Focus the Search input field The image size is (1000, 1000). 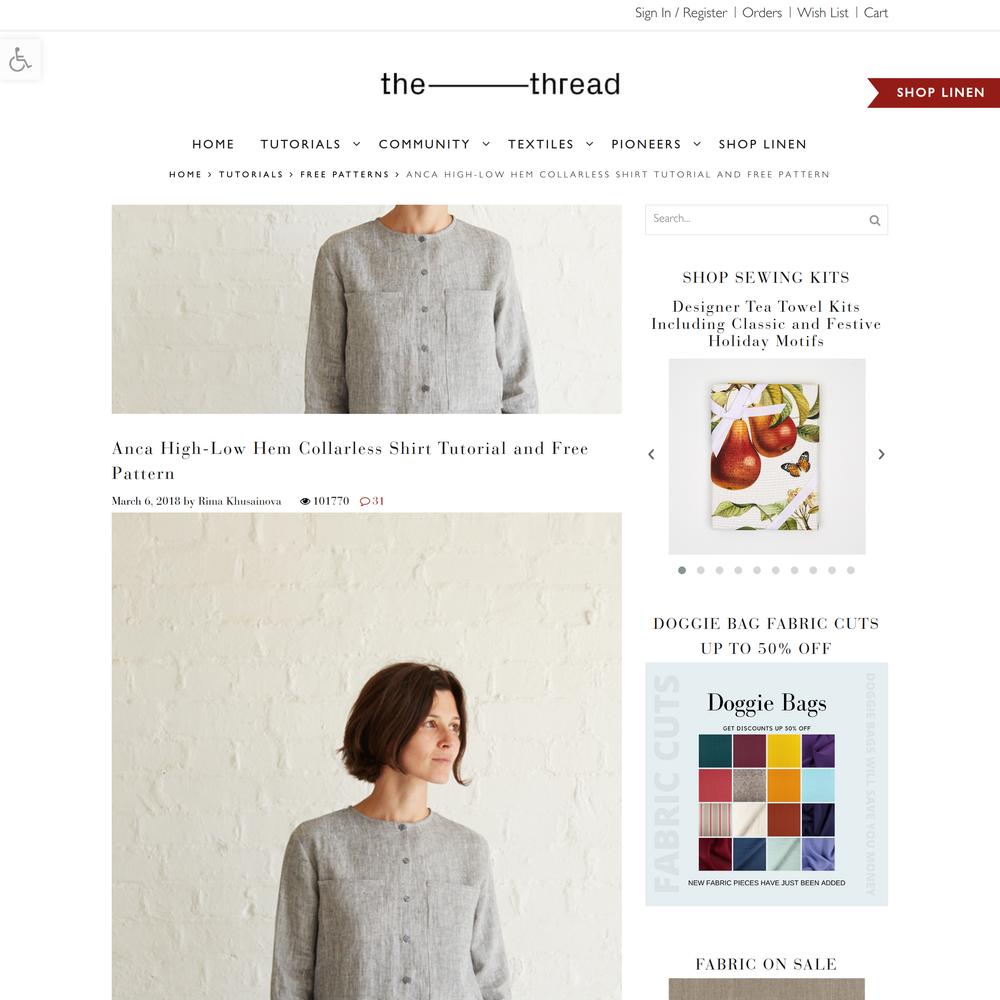pyautogui.click(x=756, y=219)
